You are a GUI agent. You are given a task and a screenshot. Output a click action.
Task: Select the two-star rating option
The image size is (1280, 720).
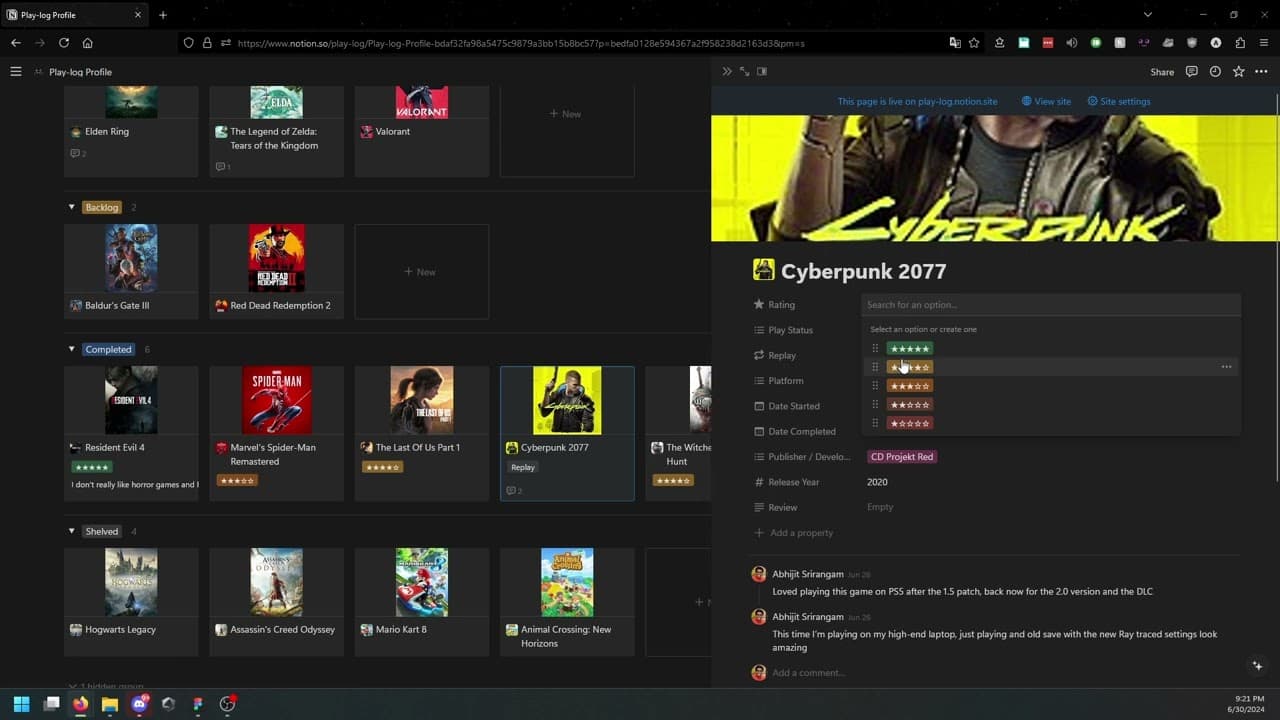[x=910, y=405]
